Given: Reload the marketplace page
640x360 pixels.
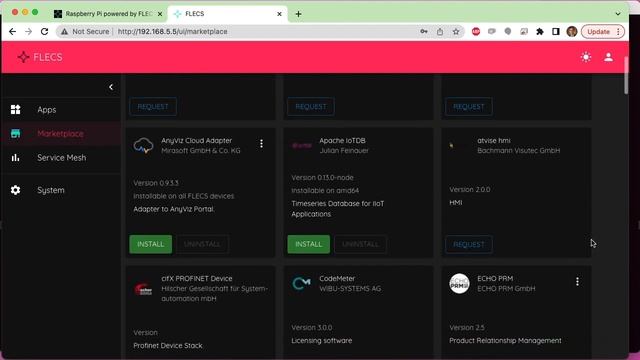Looking at the screenshot, I should click(44, 31).
